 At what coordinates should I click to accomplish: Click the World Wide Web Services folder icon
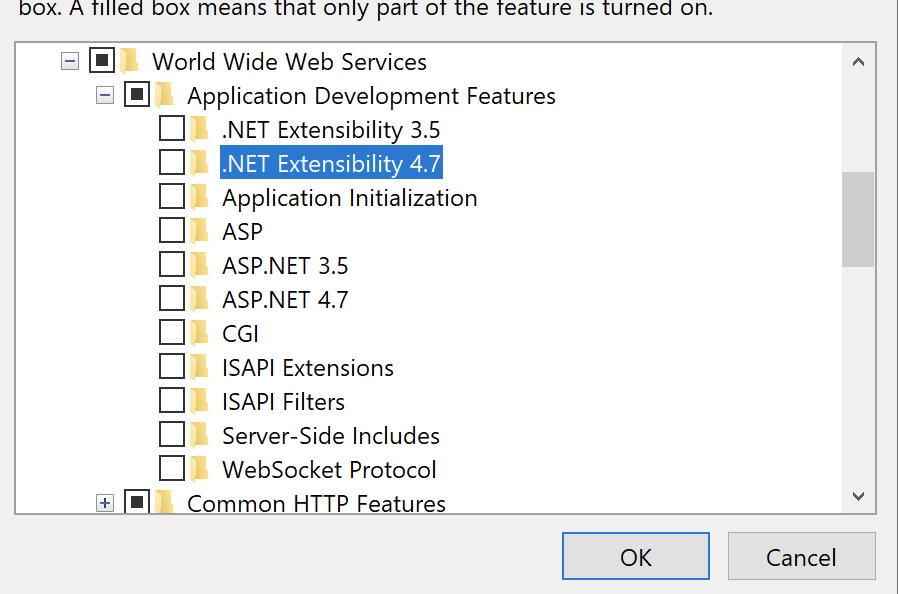tap(130, 62)
